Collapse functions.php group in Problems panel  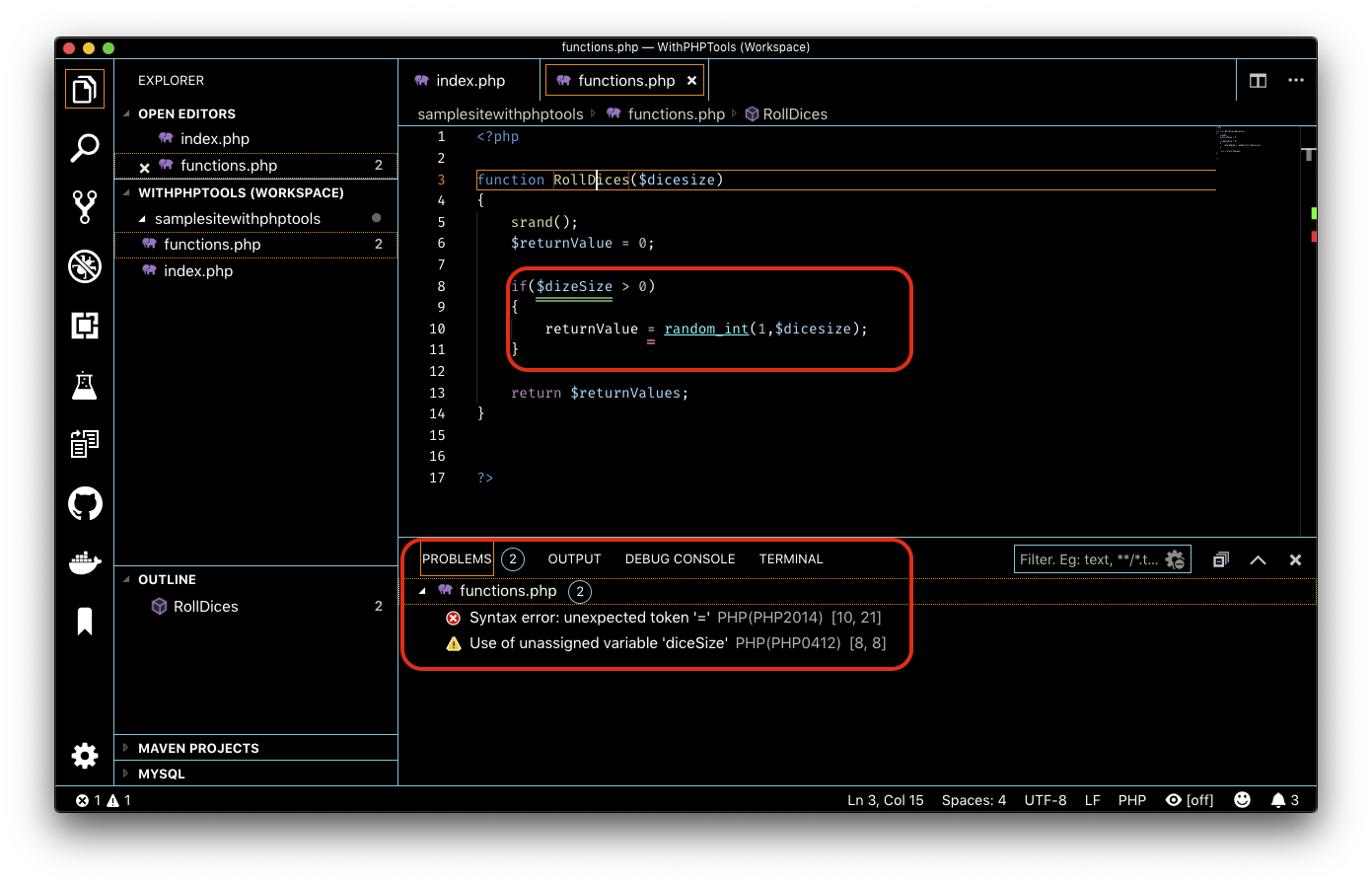coord(422,591)
